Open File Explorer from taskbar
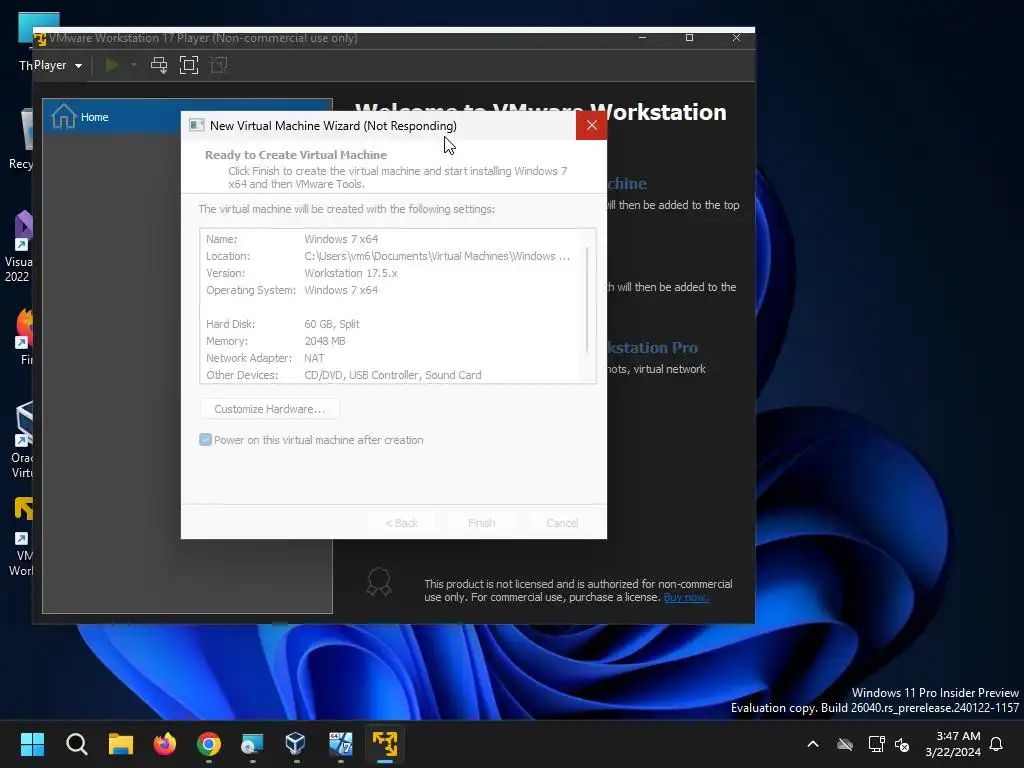The image size is (1024, 768). coord(121,744)
